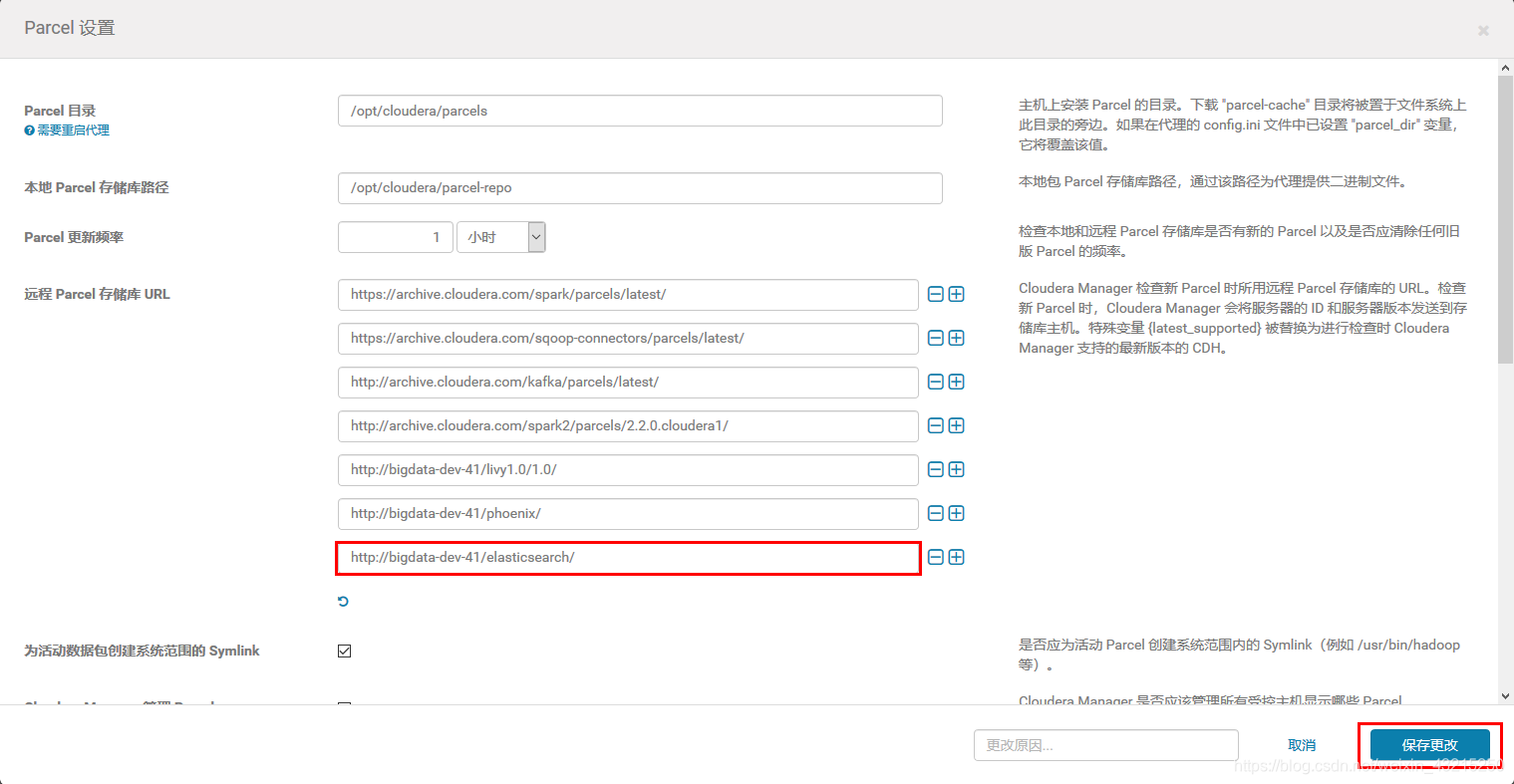Remove the elasticsearch URL row
Viewport: 1514px width, 784px height.
pos(936,557)
